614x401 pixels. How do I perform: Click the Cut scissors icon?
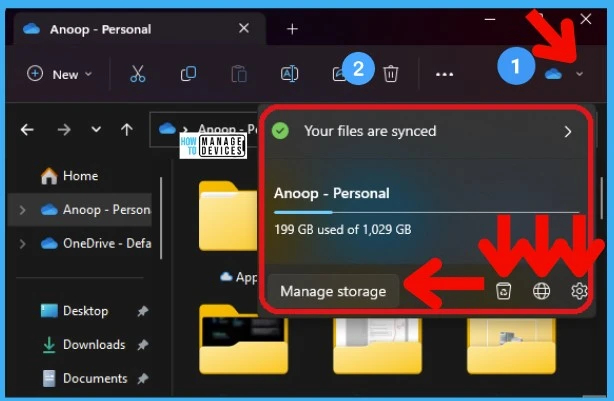137,74
